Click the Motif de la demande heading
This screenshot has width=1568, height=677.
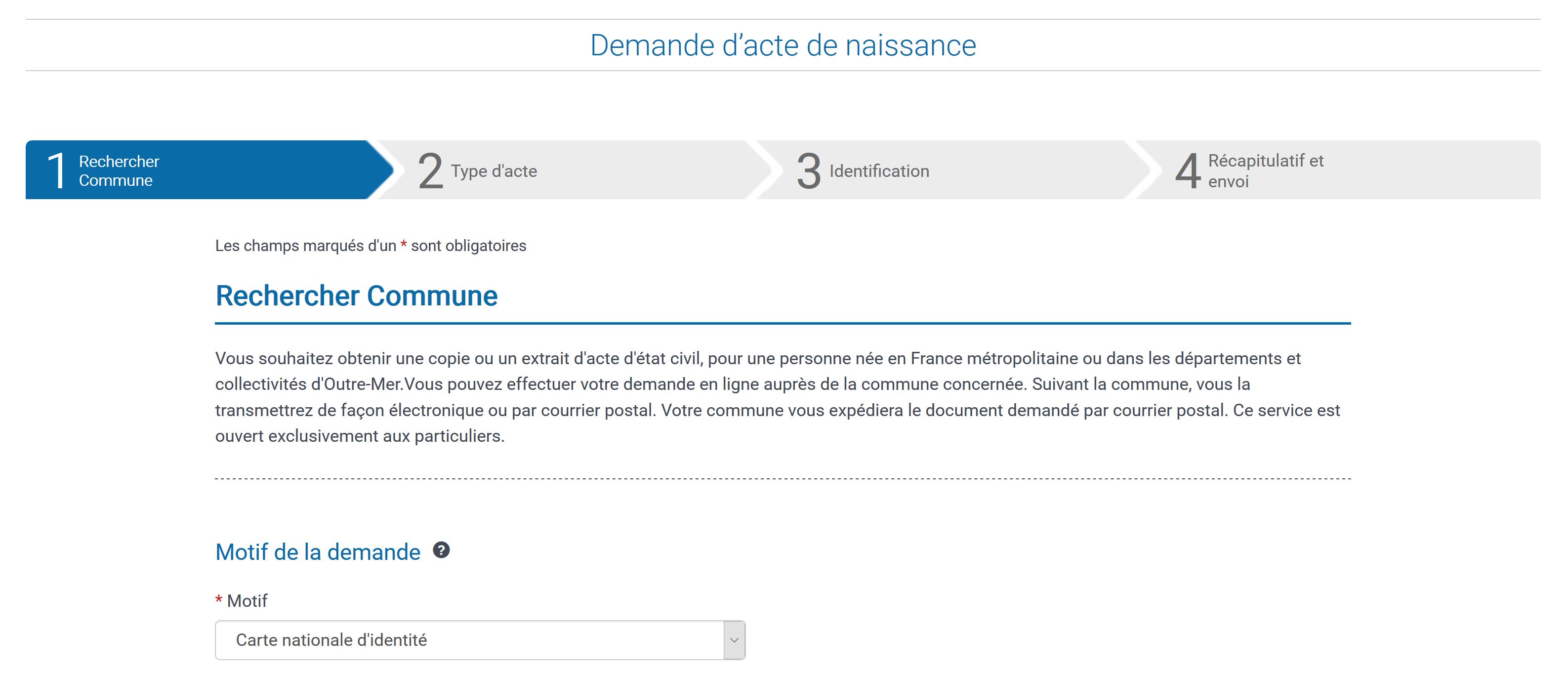318,552
